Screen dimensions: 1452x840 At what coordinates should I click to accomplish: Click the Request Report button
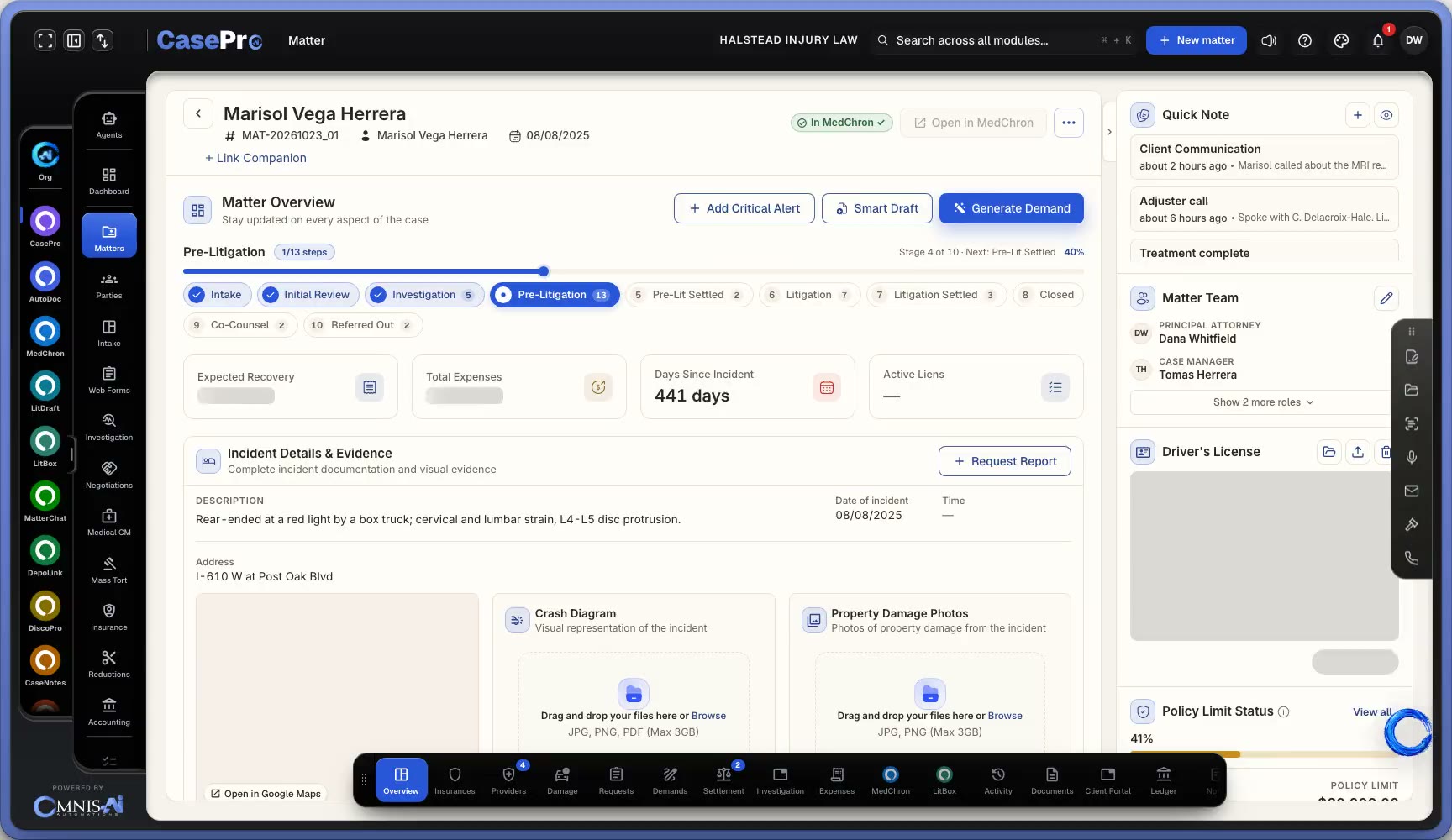(x=1005, y=461)
